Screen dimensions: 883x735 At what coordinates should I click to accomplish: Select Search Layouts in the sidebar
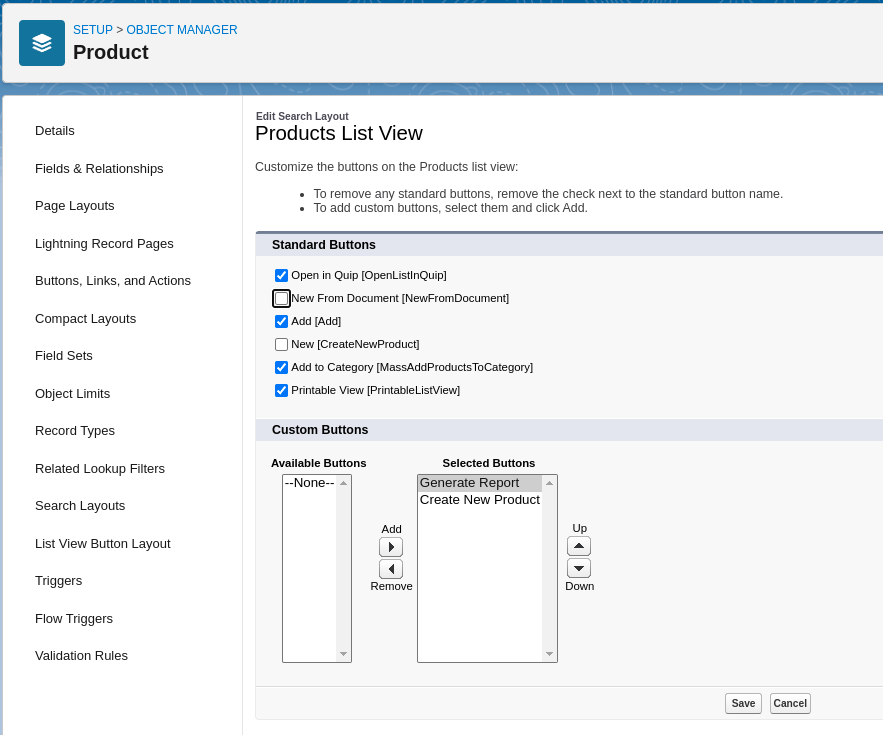pyautogui.click(x=80, y=505)
